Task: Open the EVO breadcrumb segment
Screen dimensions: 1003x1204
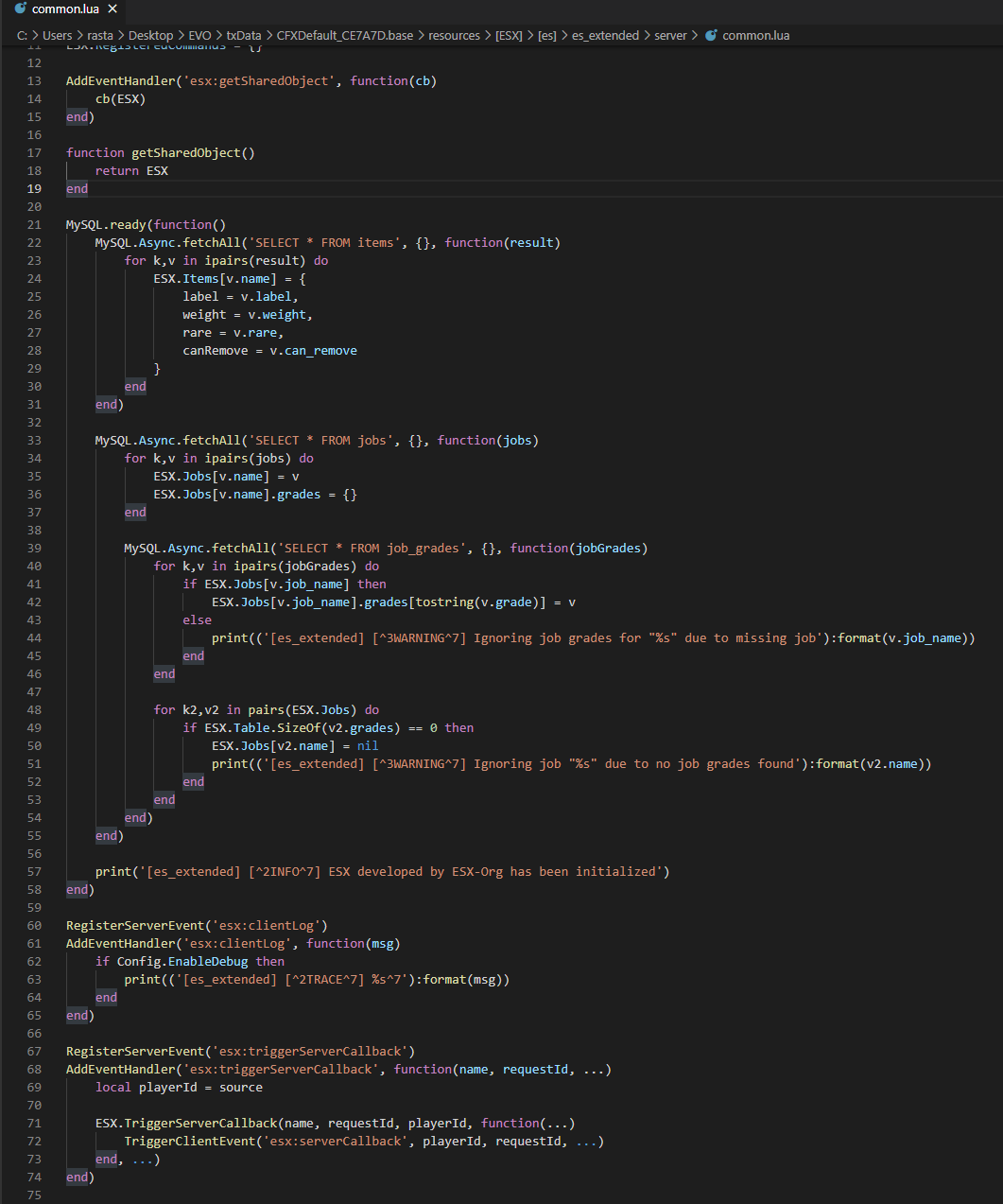Action: [199, 36]
